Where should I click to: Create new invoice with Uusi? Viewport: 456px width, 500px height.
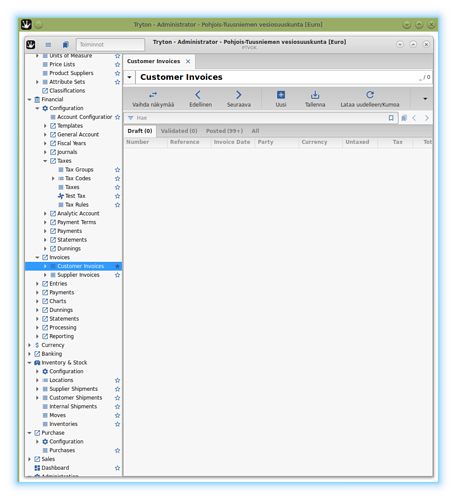tap(281, 99)
